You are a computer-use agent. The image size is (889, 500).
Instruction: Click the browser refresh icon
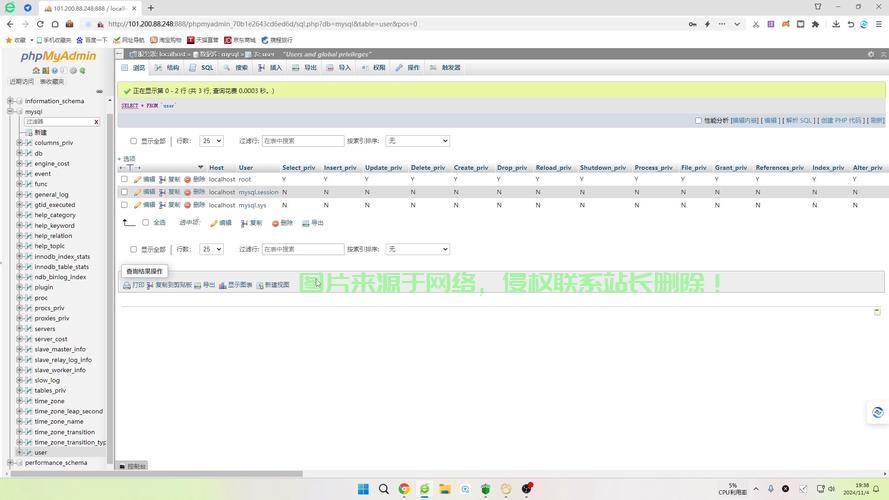40,24
